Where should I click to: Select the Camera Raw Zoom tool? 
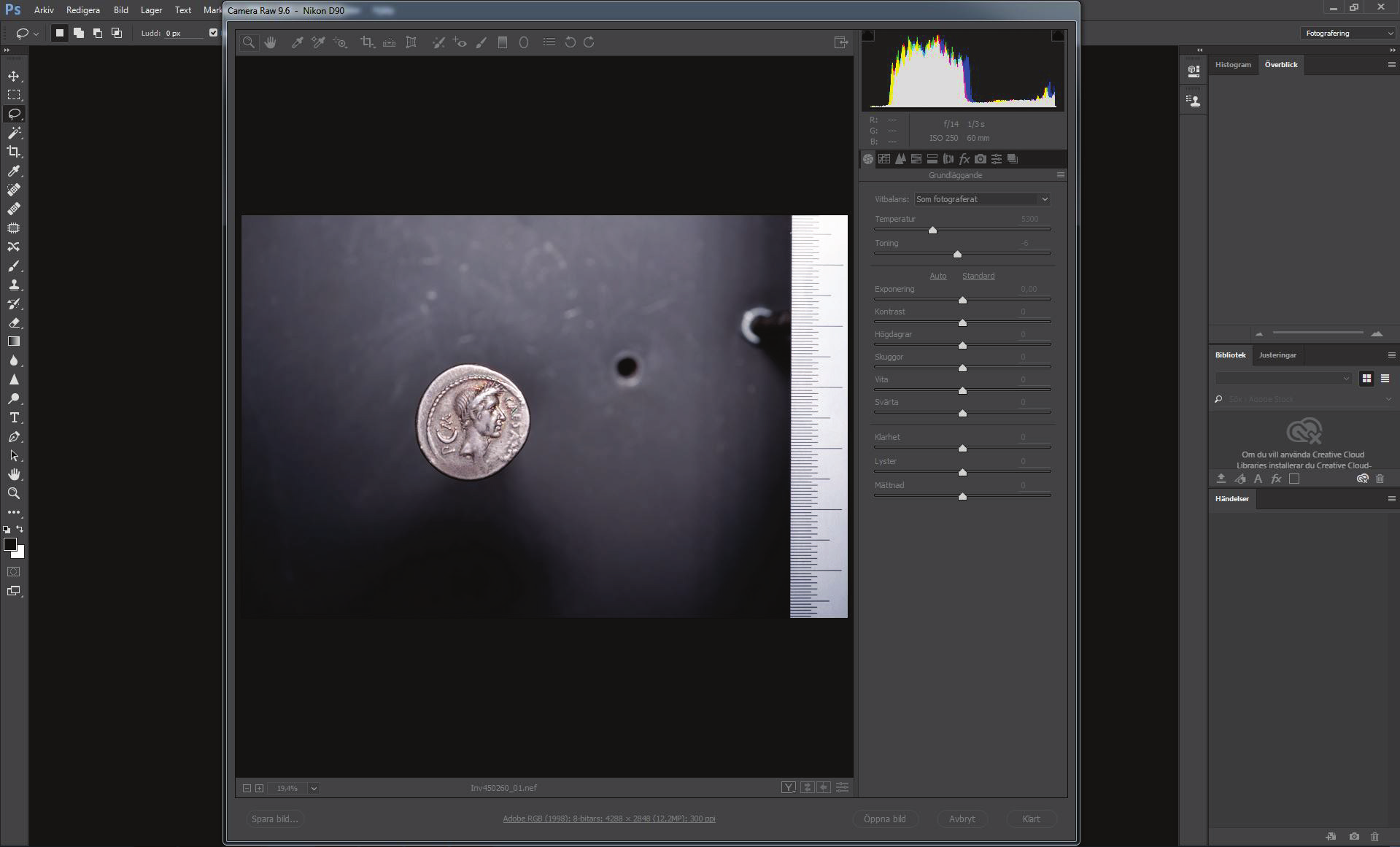(249, 42)
